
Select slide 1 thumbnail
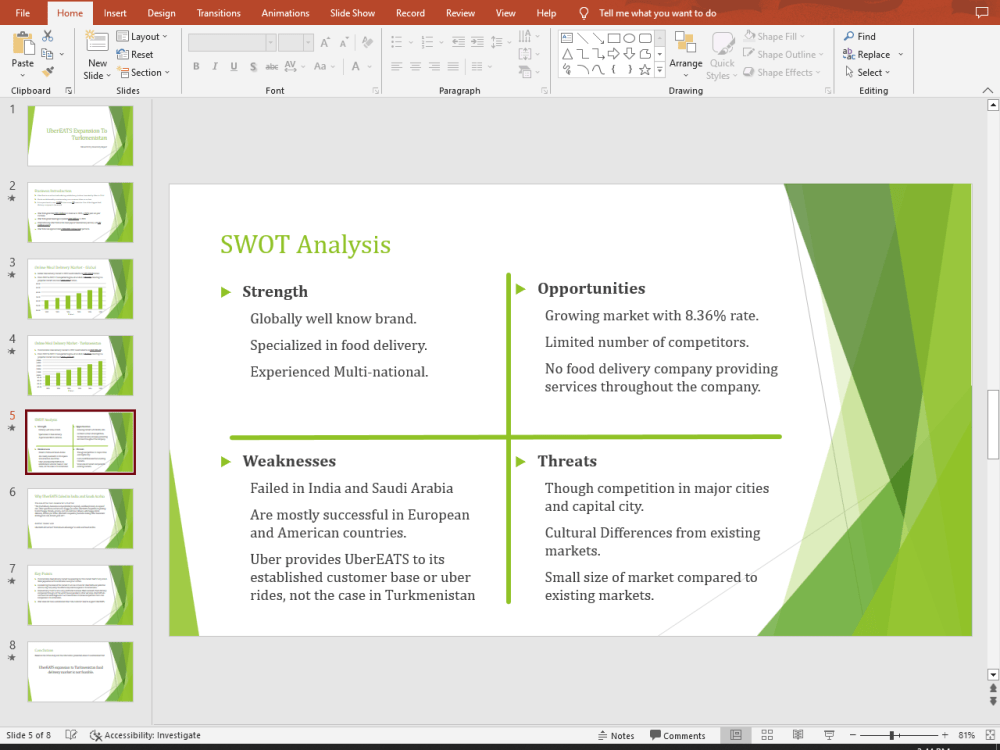(80, 136)
